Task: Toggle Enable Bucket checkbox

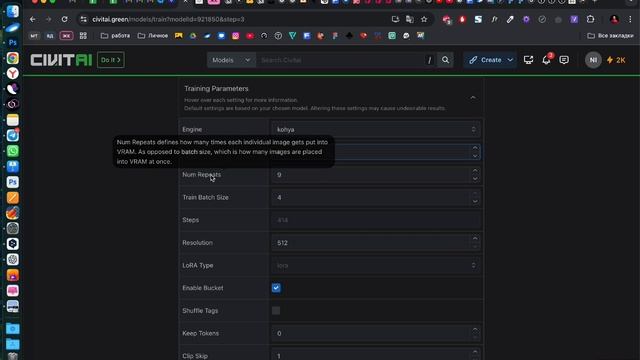Action: coord(276,288)
